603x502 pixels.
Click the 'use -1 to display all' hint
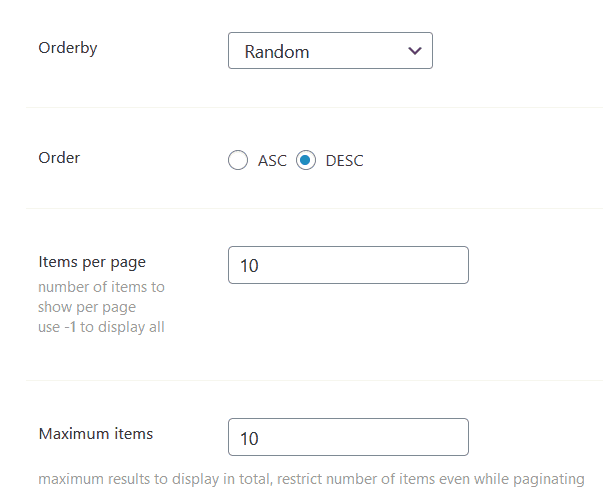101,327
